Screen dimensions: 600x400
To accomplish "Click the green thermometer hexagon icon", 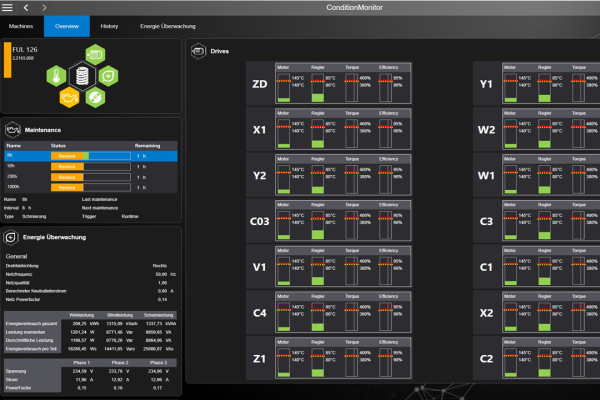I will point(56,76).
